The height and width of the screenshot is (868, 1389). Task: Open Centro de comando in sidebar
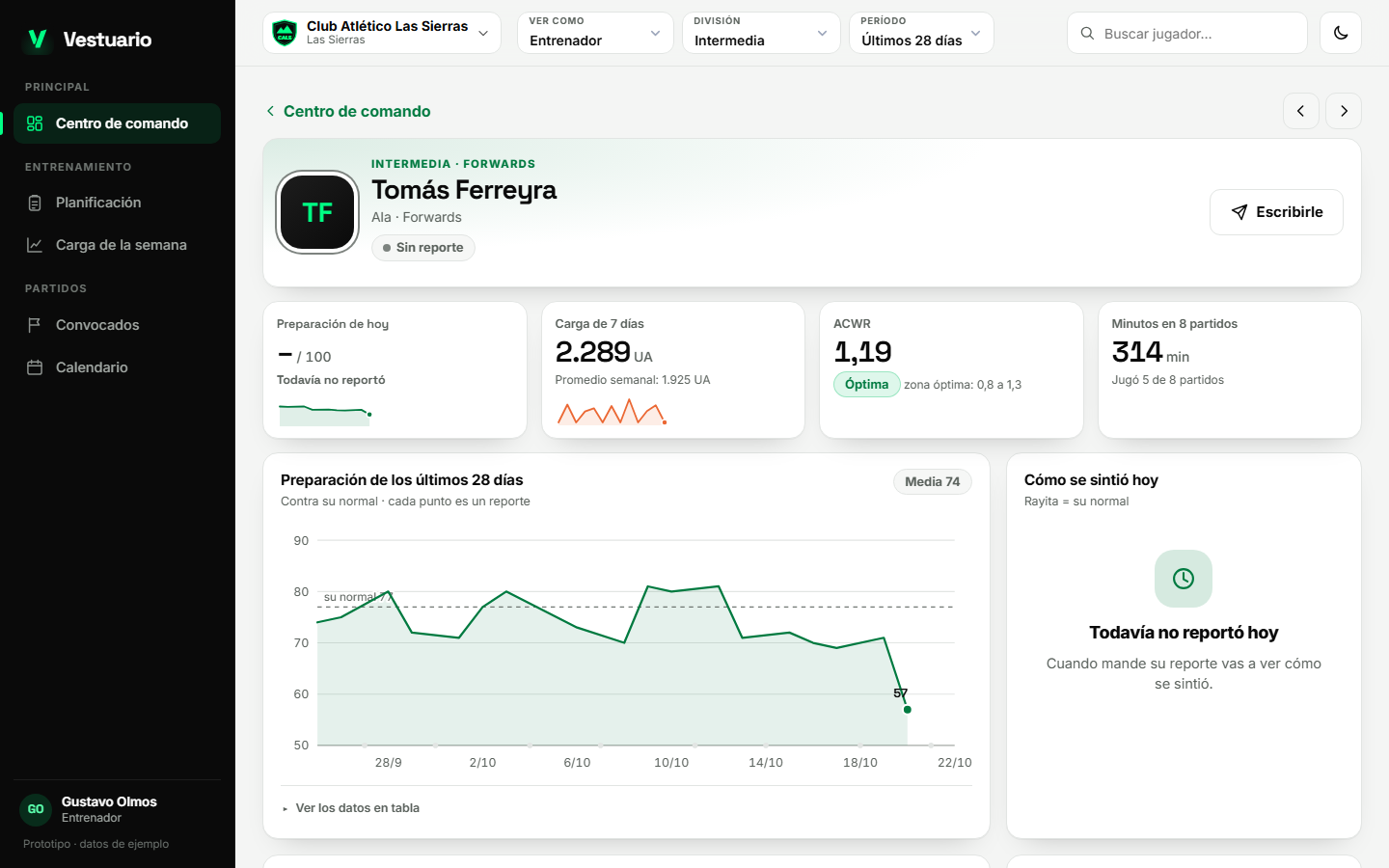tap(117, 123)
